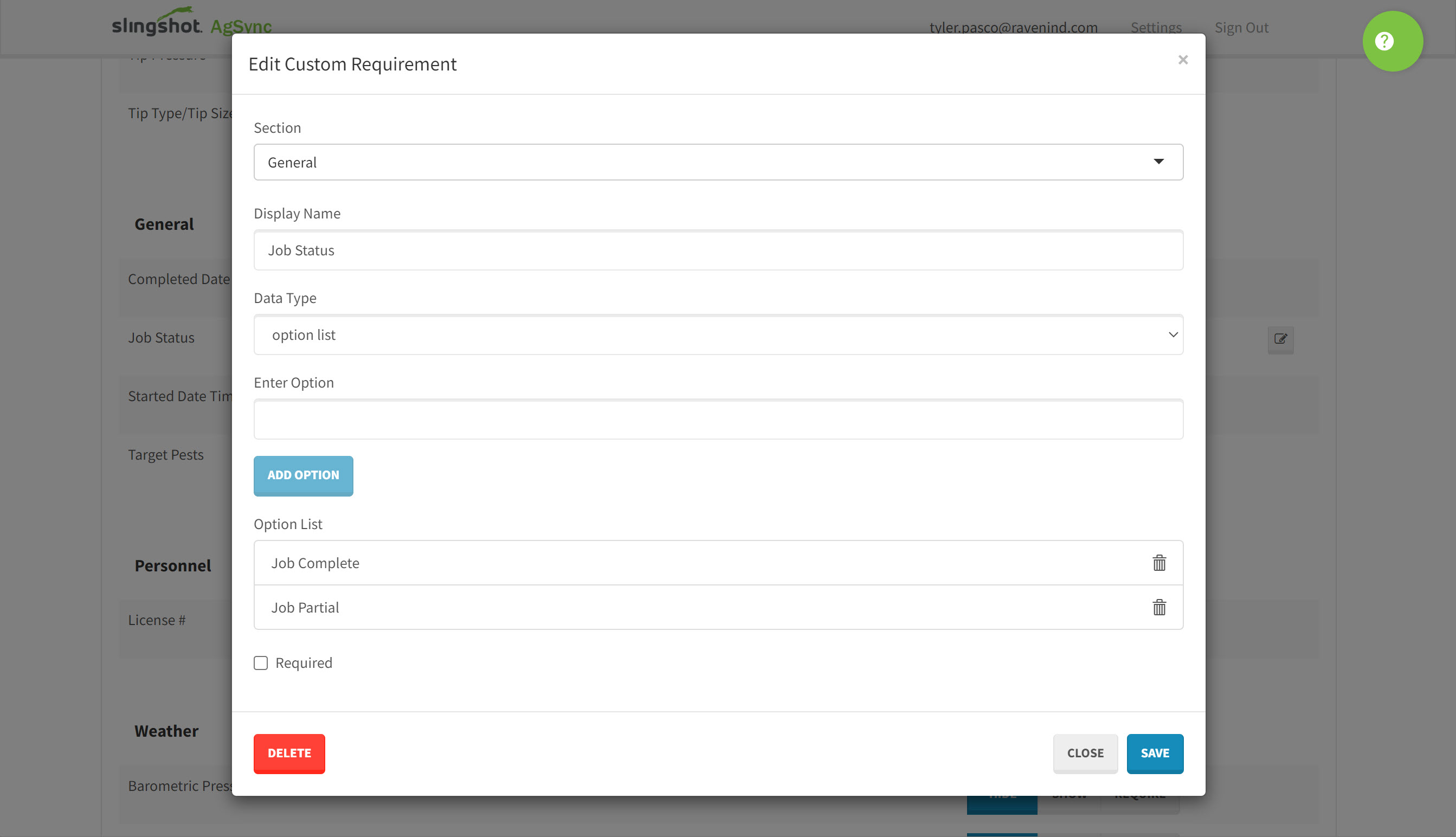1456x837 pixels.
Task: Click inside the Enter Option input field
Action: click(718, 419)
